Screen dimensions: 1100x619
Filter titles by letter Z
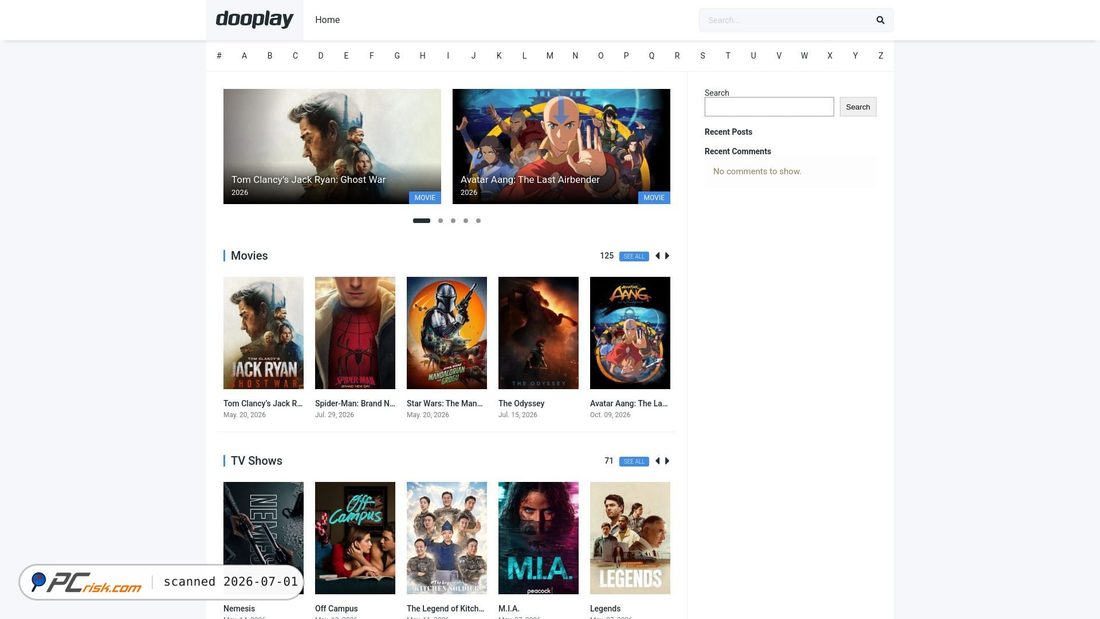880,55
